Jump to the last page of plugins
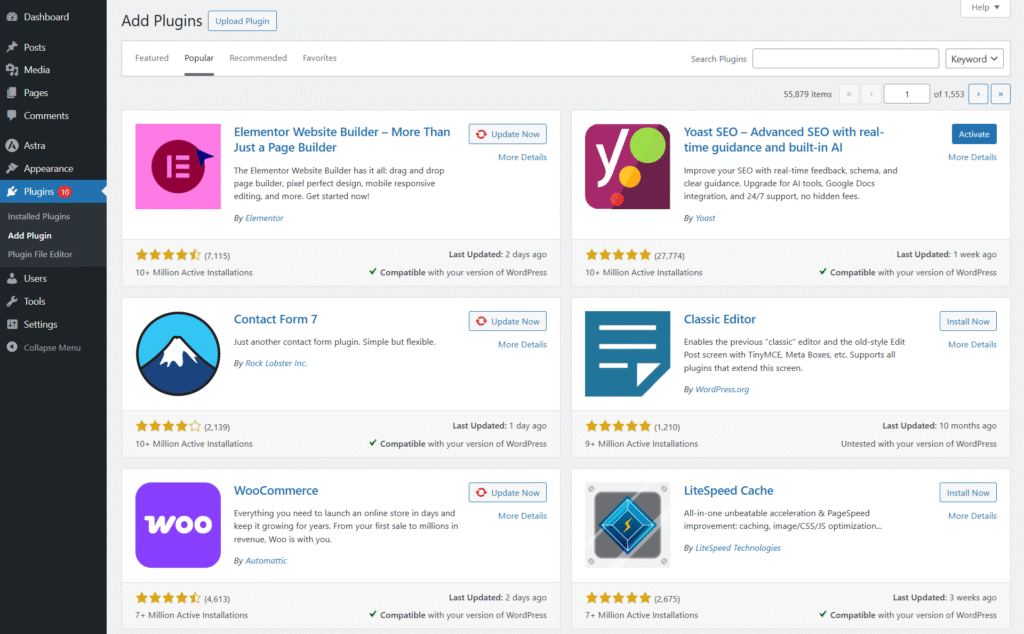Viewport: 1024px width, 634px height. point(1000,94)
